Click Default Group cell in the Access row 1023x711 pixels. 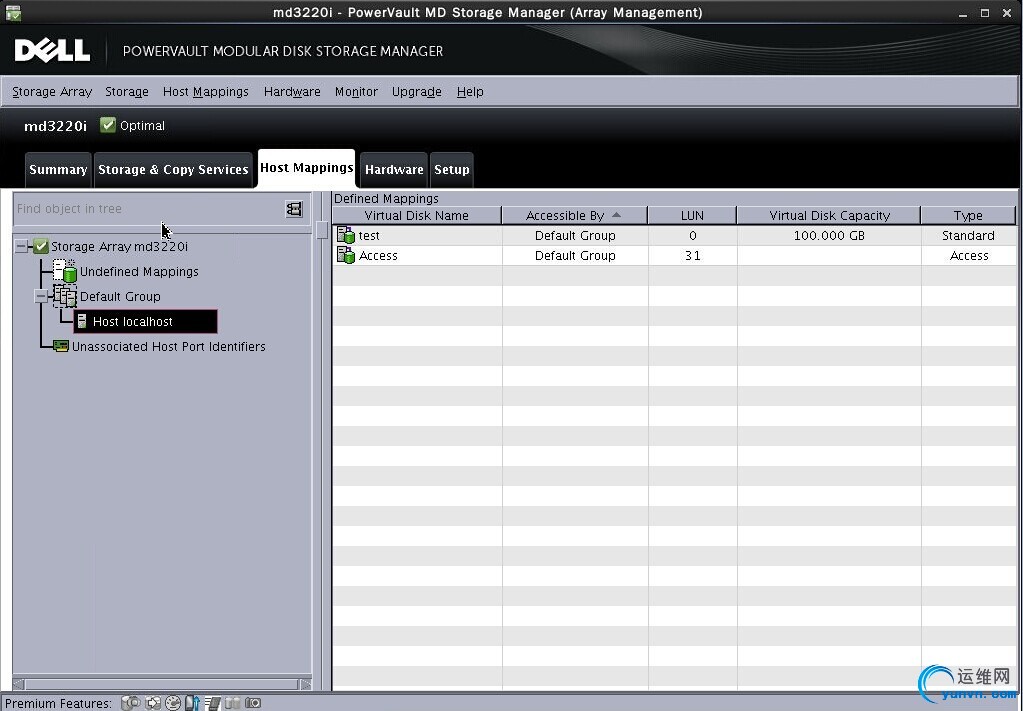click(x=575, y=256)
